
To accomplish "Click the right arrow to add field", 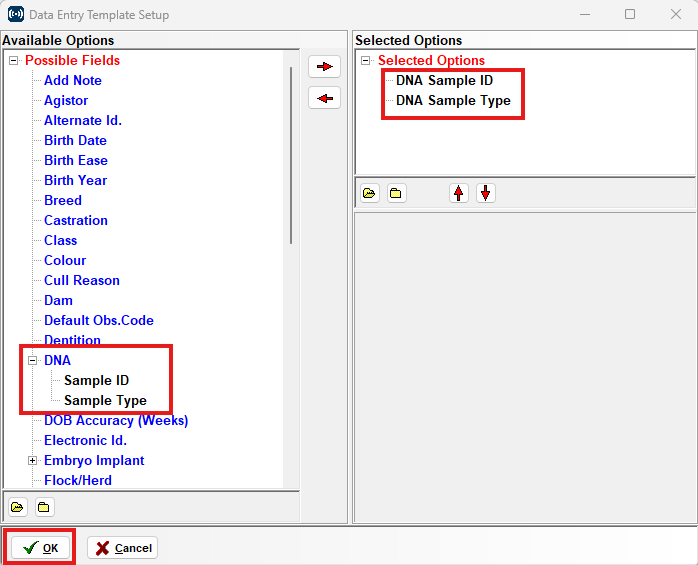I will (324, 67).
